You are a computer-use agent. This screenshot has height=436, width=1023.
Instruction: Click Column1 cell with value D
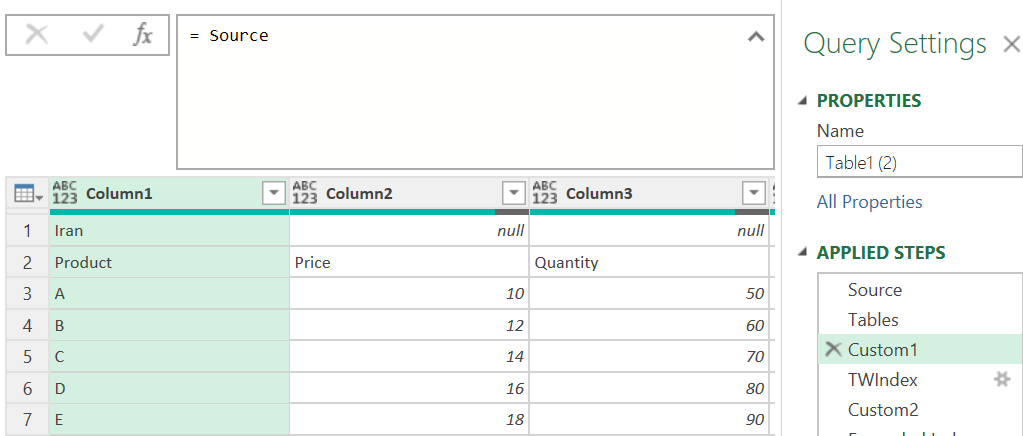tap(170, 388)
